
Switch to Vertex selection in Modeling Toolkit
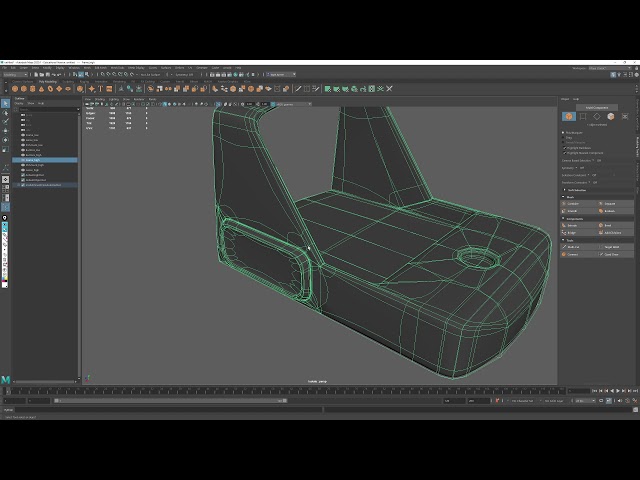[x=583, y=116]
